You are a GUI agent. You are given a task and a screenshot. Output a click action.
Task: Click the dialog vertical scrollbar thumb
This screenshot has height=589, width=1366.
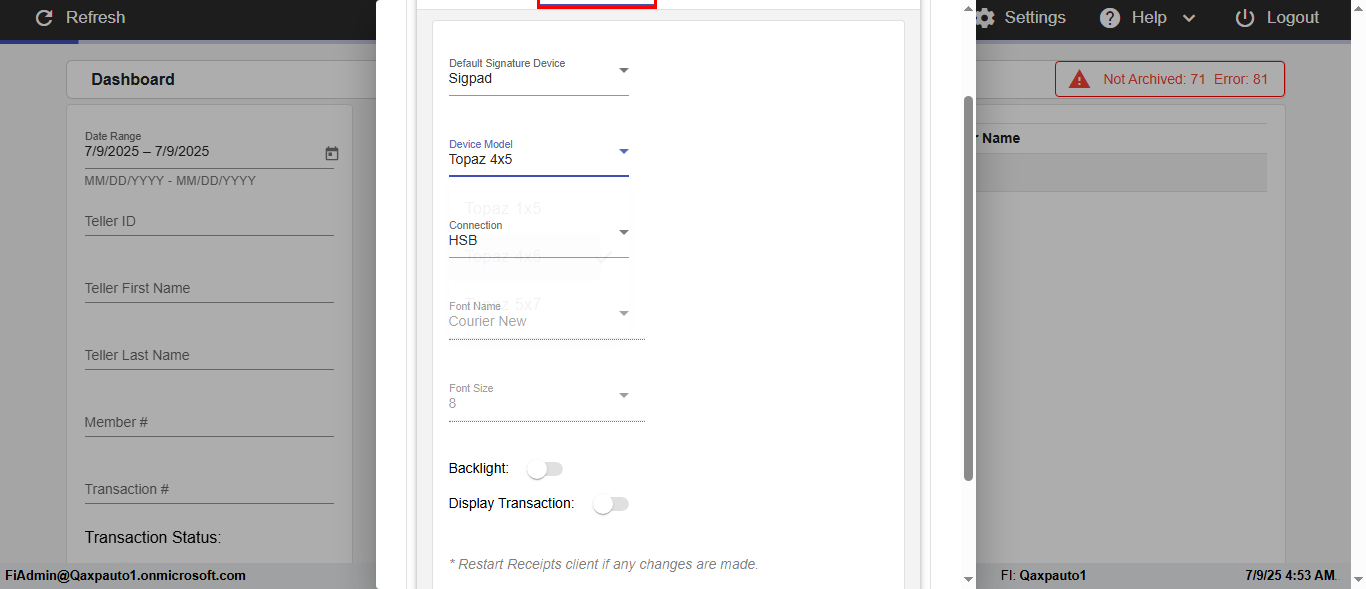pyautogui.click(x=967, y=288)
